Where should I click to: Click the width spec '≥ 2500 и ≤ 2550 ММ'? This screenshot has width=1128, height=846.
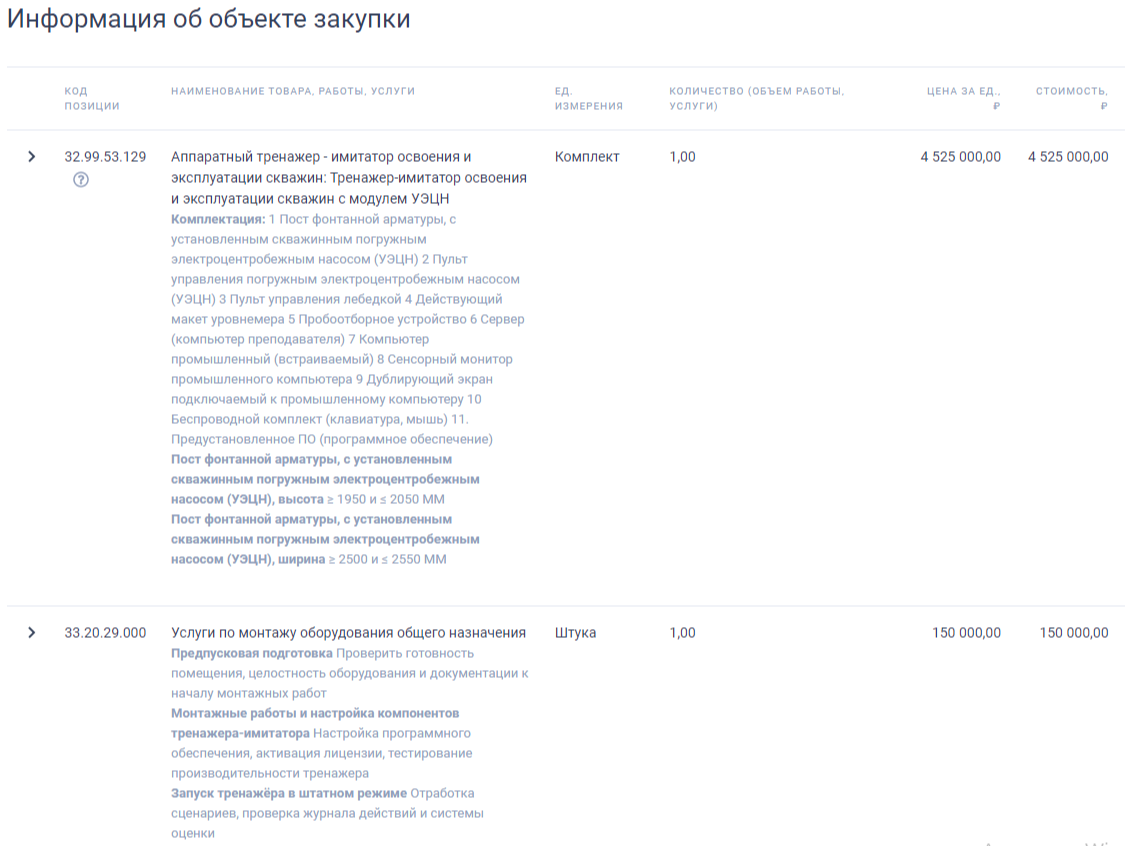388,560
